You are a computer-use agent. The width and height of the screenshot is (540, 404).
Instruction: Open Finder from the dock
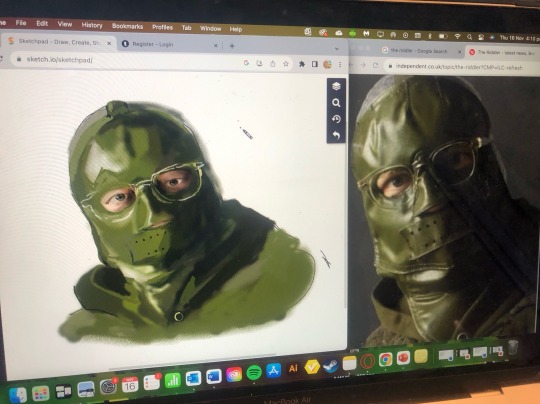tap(18, 394)
